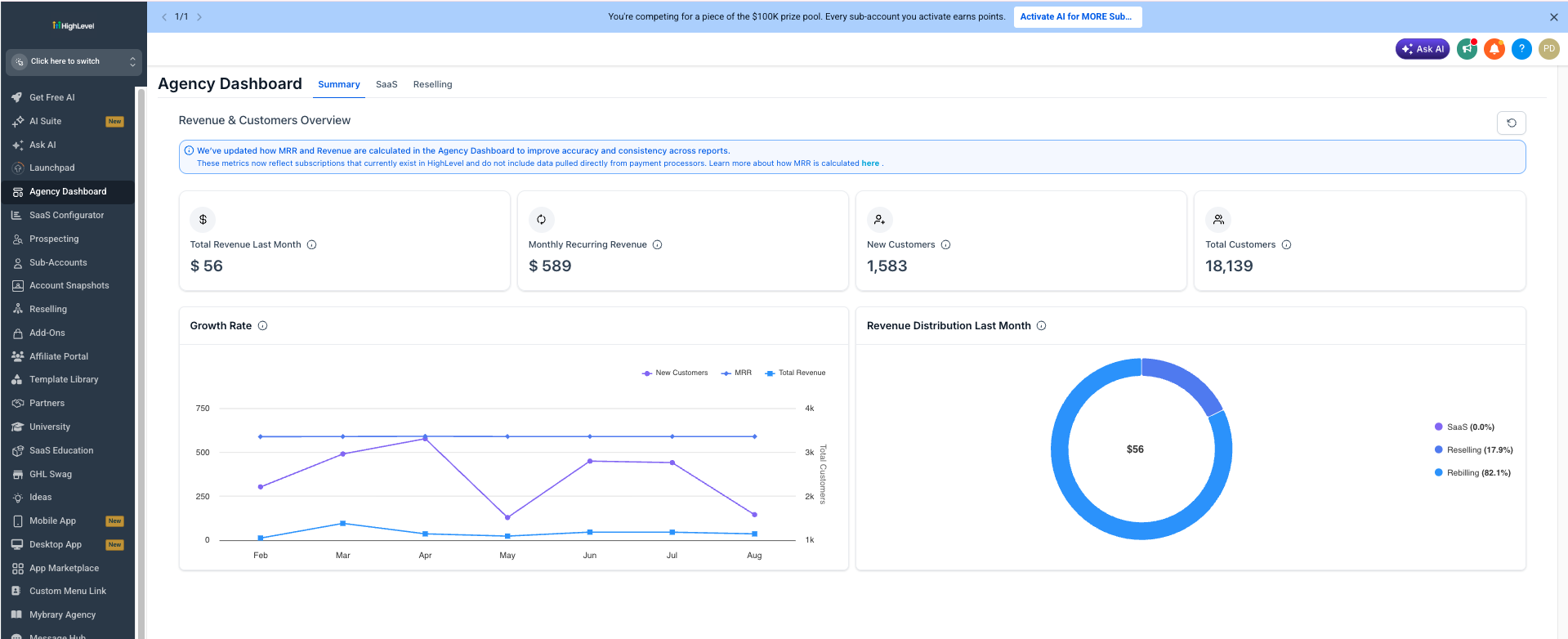Open SaaS Configurator in the sidebar
The height and width of the screenshot is (639, 1568).
point(67,216)
